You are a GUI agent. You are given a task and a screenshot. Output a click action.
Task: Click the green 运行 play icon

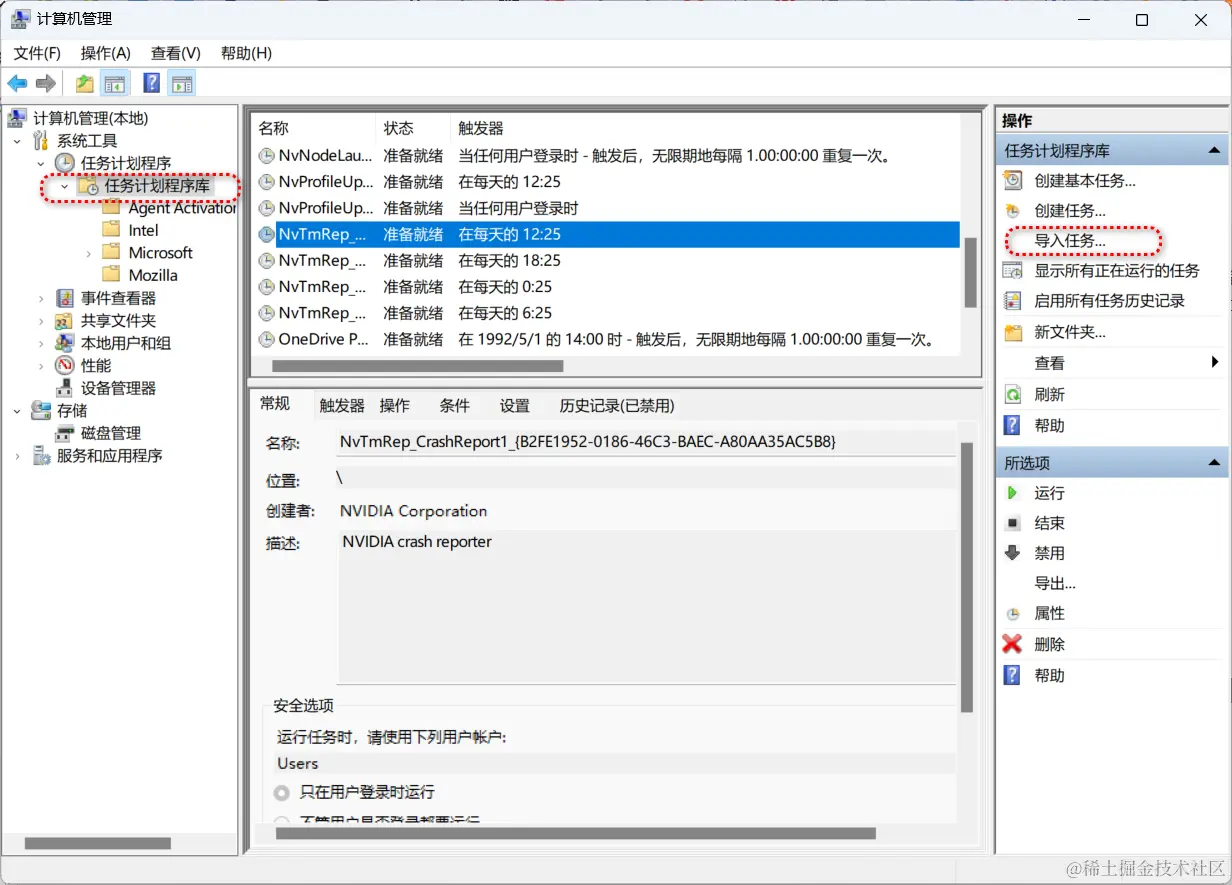(x=1013, y=493)
